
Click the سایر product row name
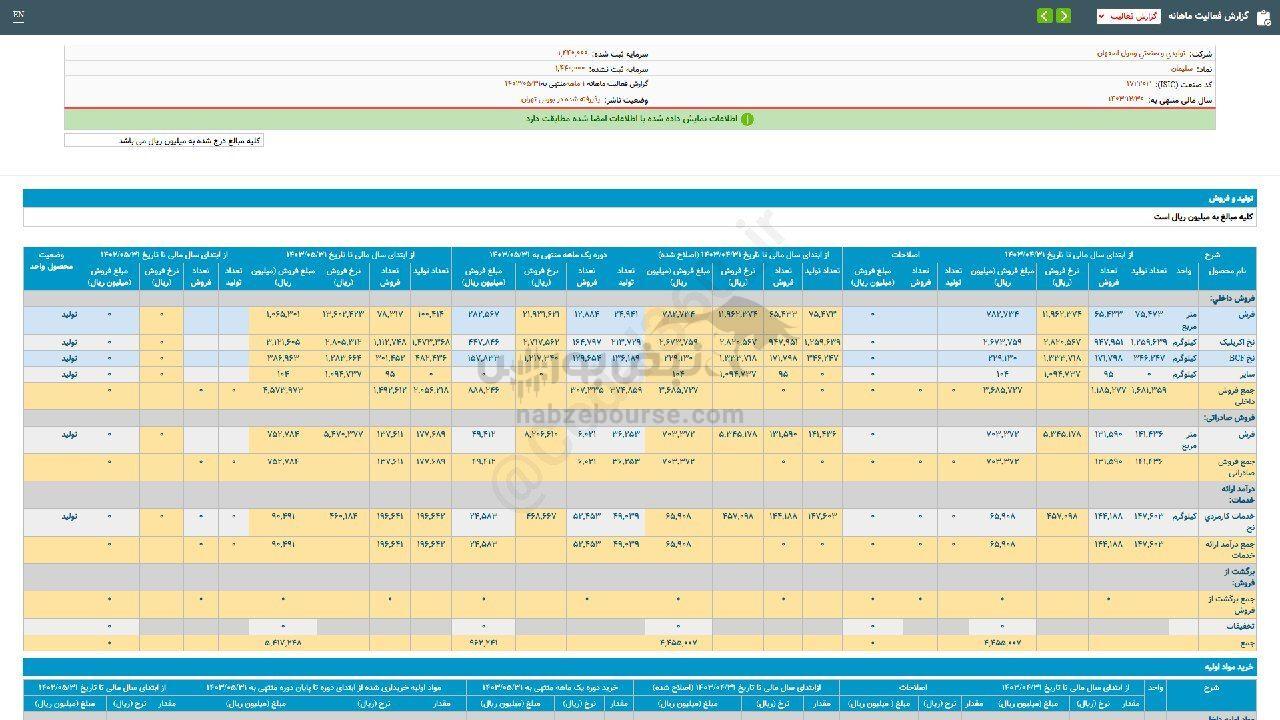1240,374
